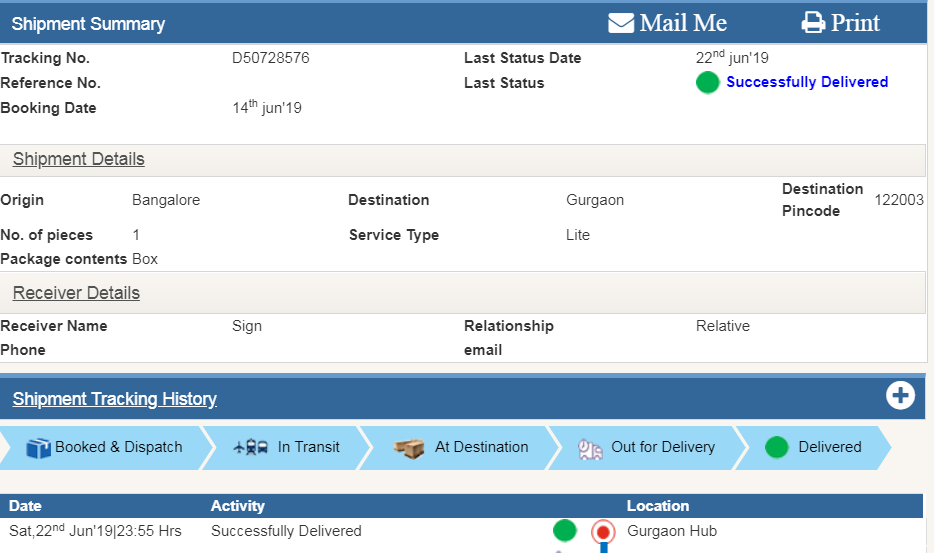
Task: Click the In Transit plane-train icon
Action: (250, 448)
